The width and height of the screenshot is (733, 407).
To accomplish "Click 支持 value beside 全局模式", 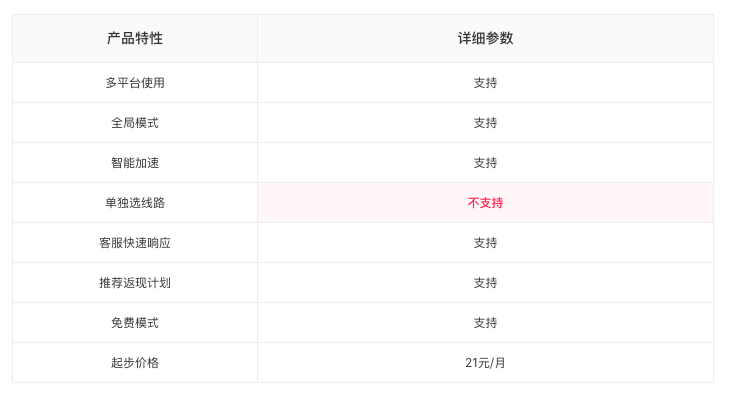I will [x=485, y=123].
